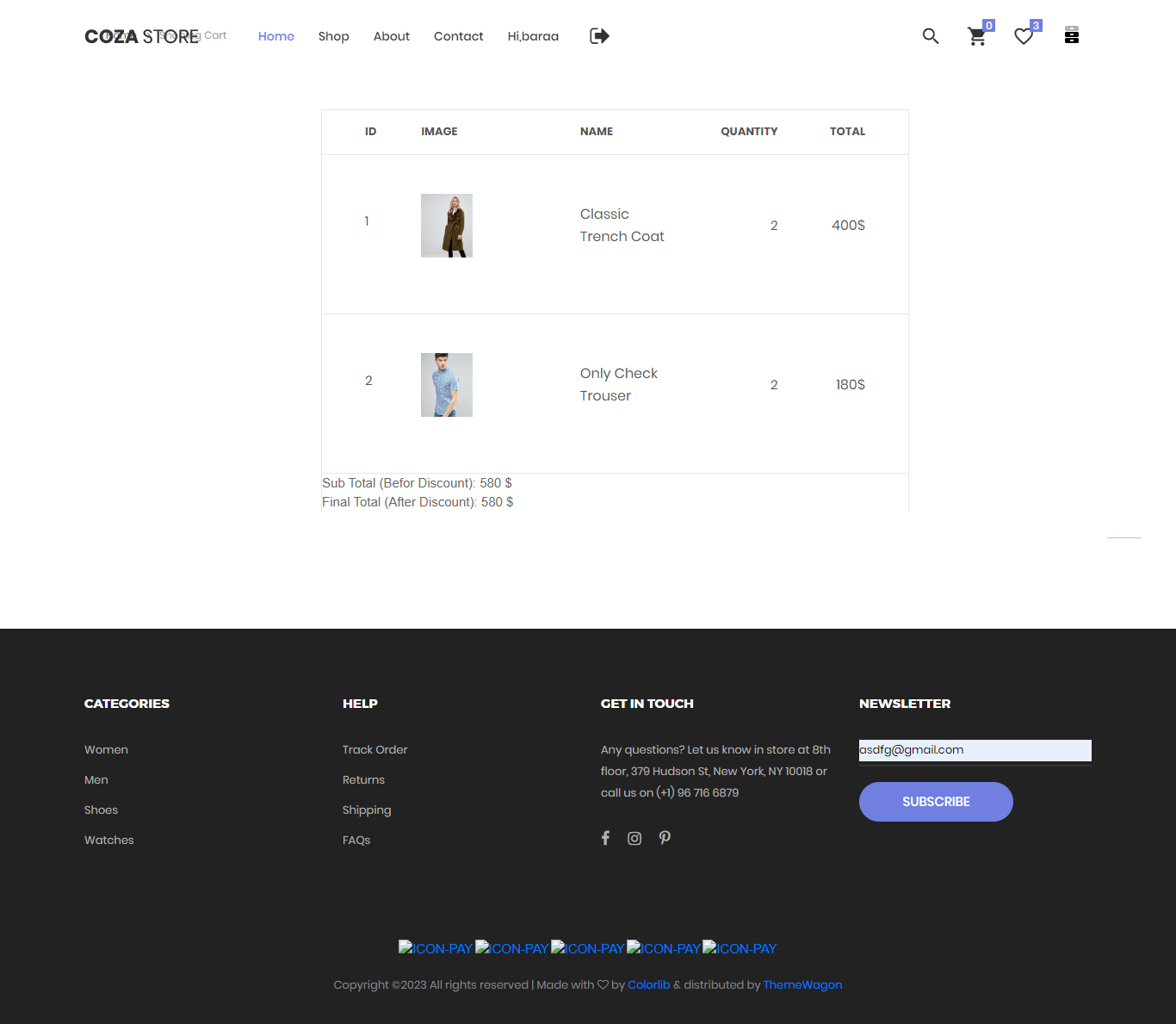Click the Hi,baraa user link

[x=534, y=36]
